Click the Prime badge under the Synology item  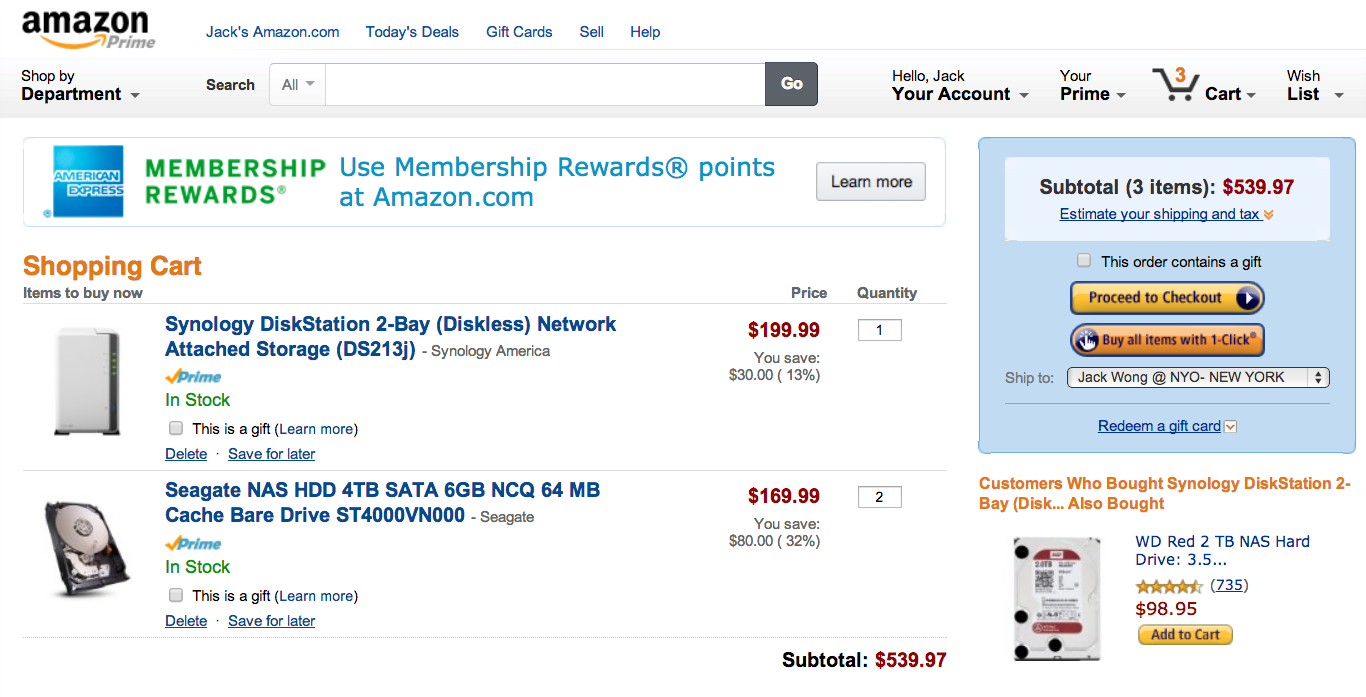pyautogui.click(x=193, y=377)
